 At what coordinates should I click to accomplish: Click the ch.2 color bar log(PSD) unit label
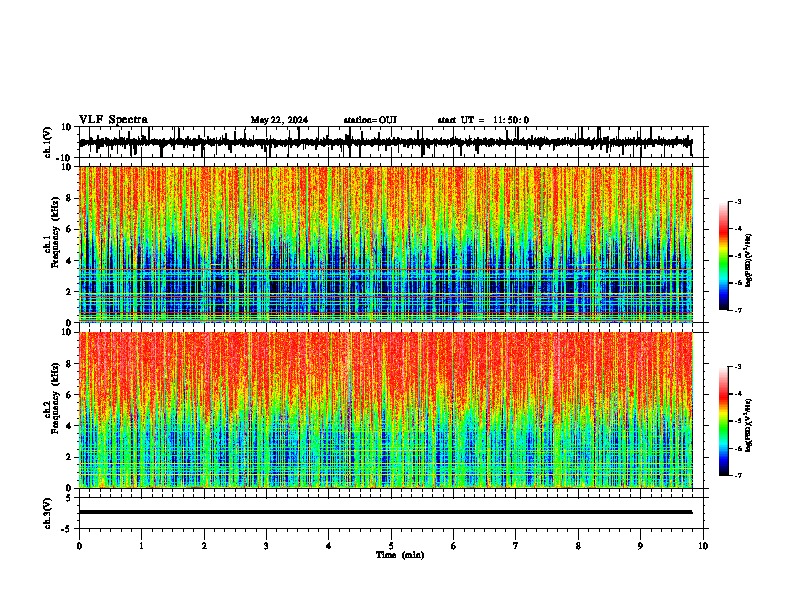749,425
